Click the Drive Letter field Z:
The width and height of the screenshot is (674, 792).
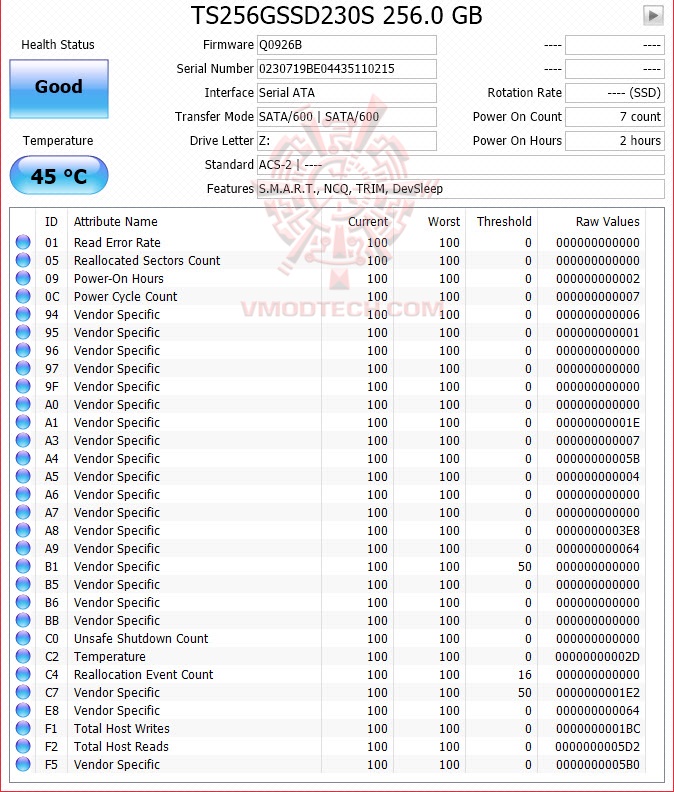pos(347,141)
